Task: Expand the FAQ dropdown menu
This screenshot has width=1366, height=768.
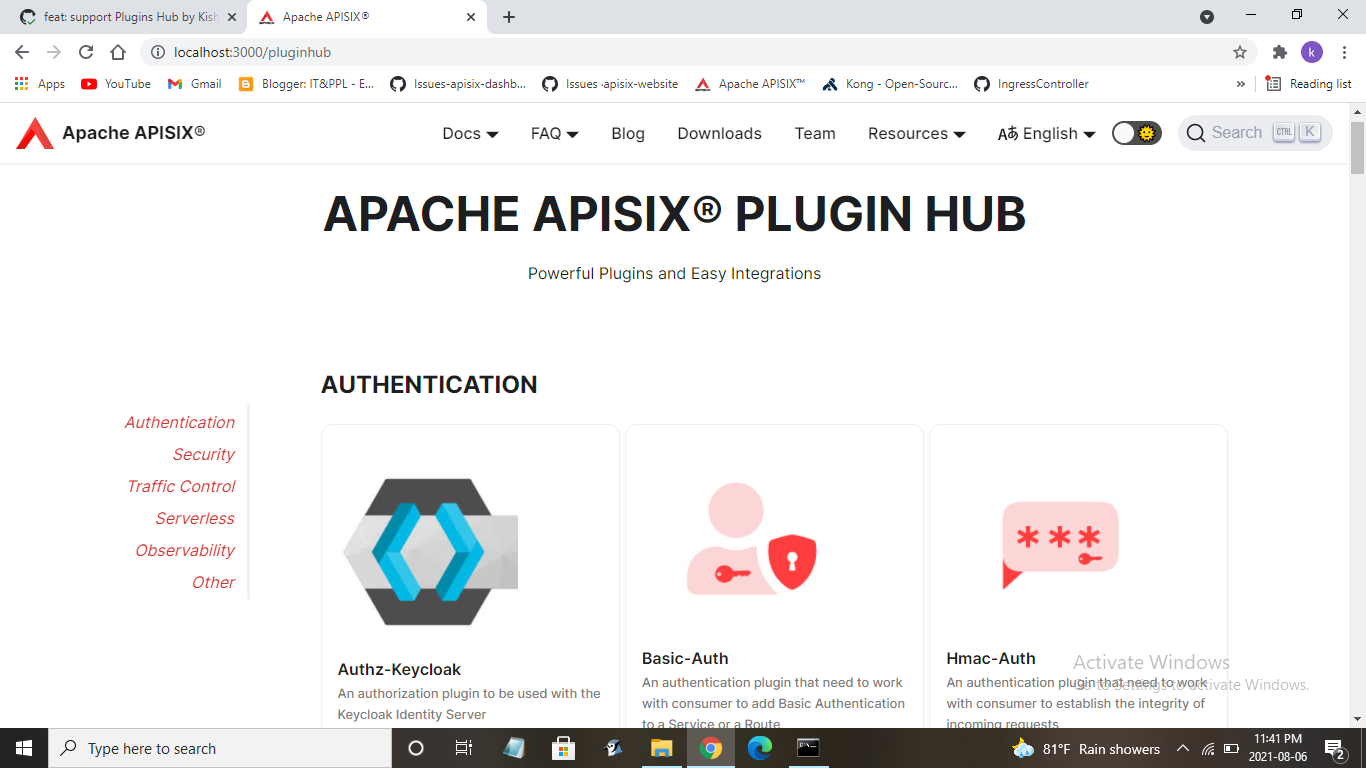Action: [x=555, y=133]
